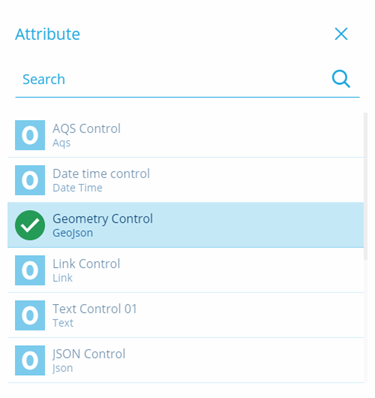This screenshot has height=398, width=375.
Task: Click the Link Control square icon
Action: pyautogui.click(x=30, y=270)
